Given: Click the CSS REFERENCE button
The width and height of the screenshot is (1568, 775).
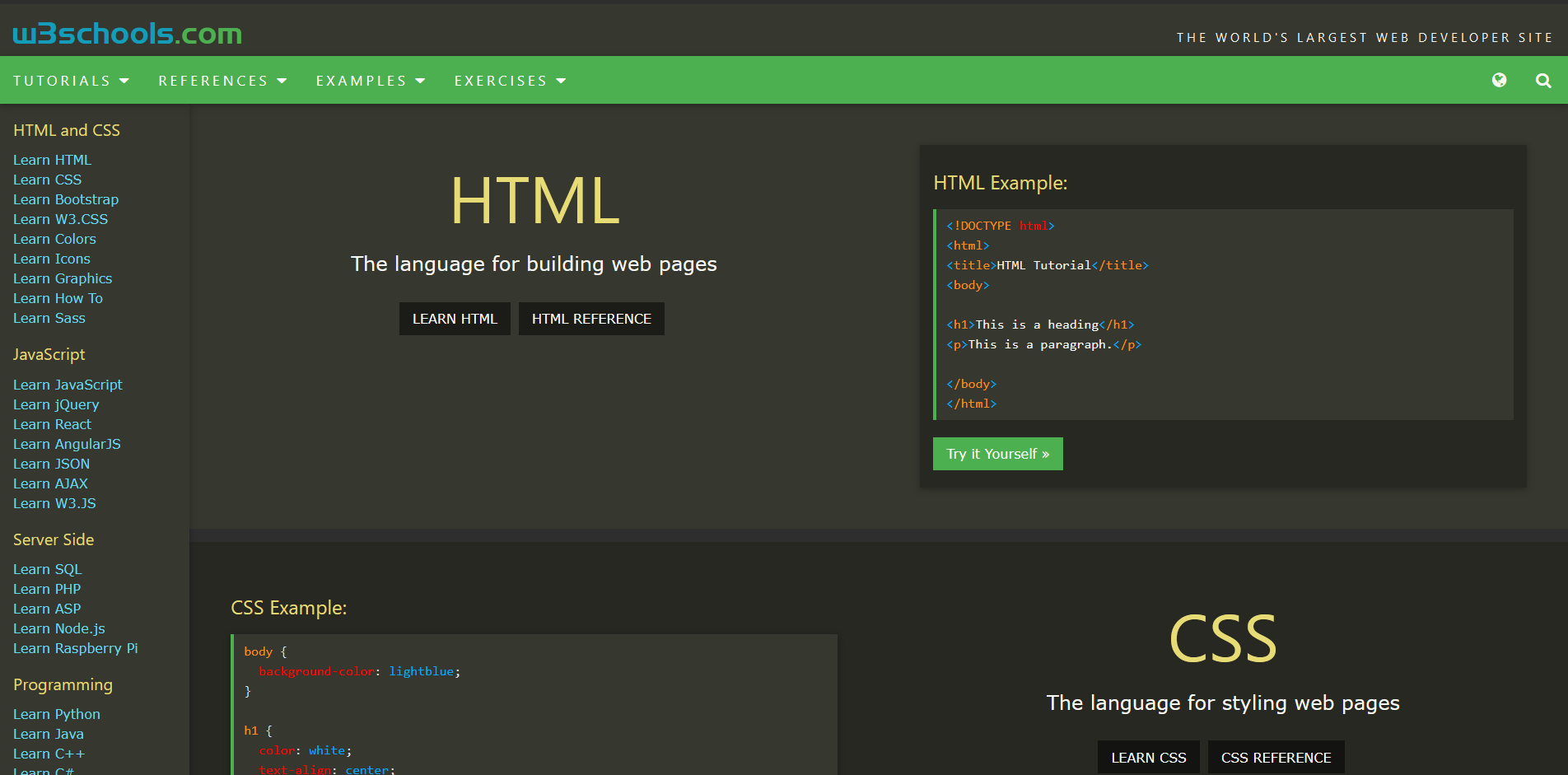Looking at the screenshot, I should tap(1276, 758).
